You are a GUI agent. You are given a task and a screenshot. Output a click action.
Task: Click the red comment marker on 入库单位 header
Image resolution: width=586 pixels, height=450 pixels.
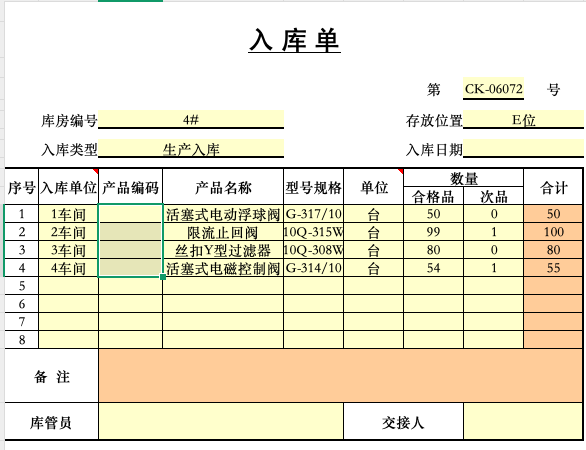(x=96, y=171)
